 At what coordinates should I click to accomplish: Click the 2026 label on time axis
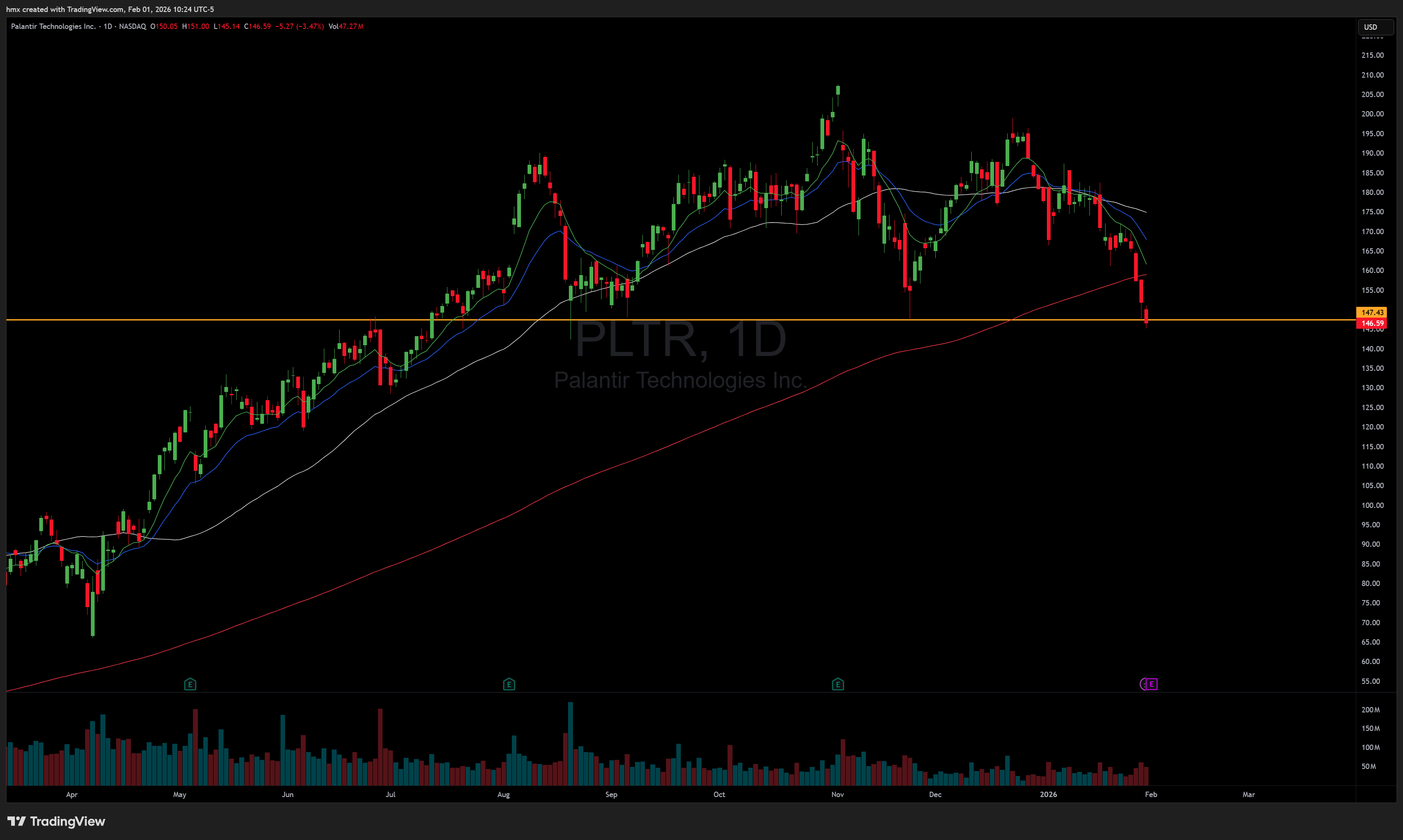point(1048,794)
